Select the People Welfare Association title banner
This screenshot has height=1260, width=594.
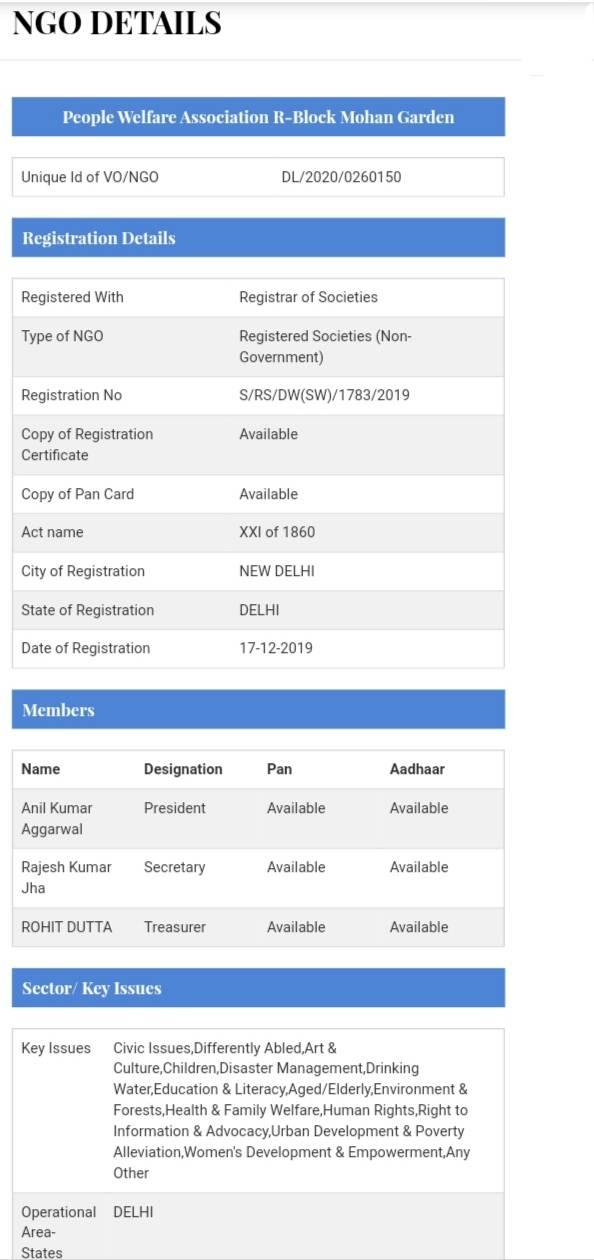[258, 117]
